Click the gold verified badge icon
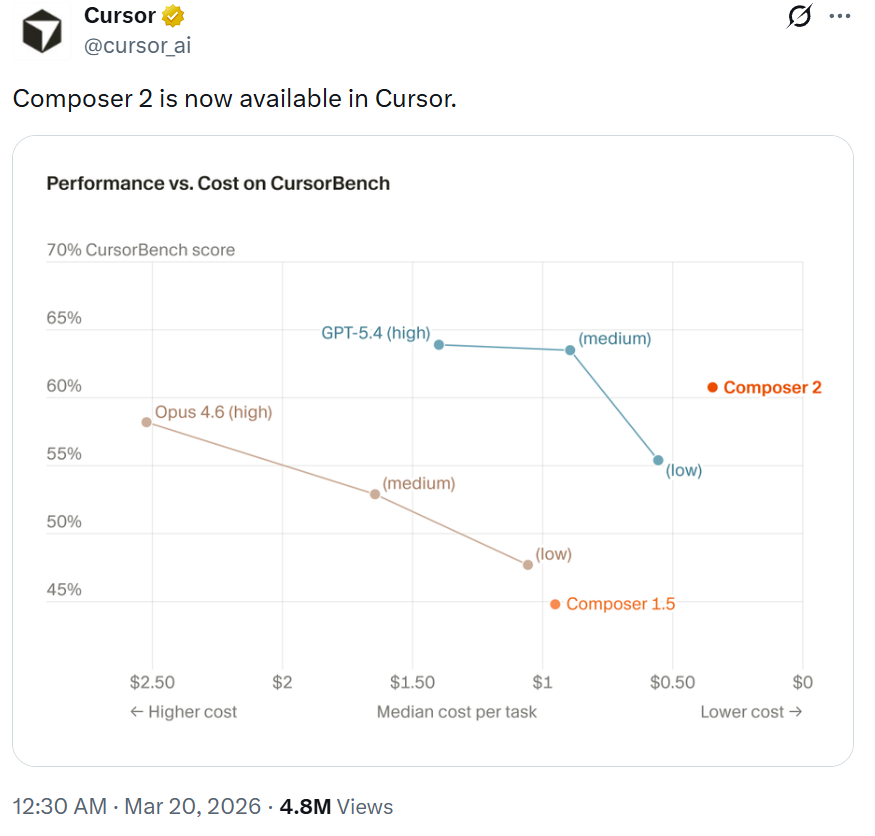 pos(174,16)
